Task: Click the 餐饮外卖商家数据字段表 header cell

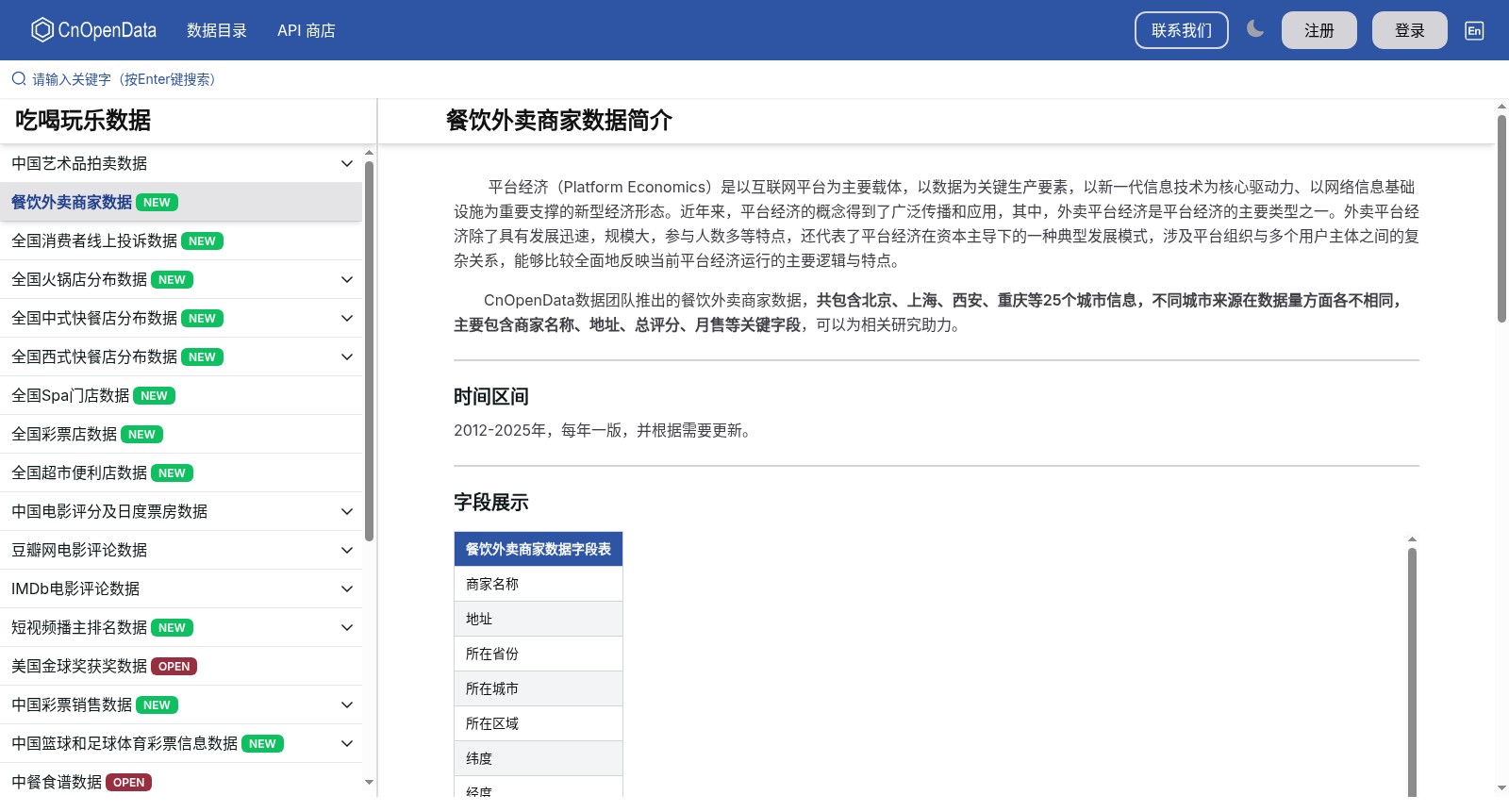Action: pos(539,549)
